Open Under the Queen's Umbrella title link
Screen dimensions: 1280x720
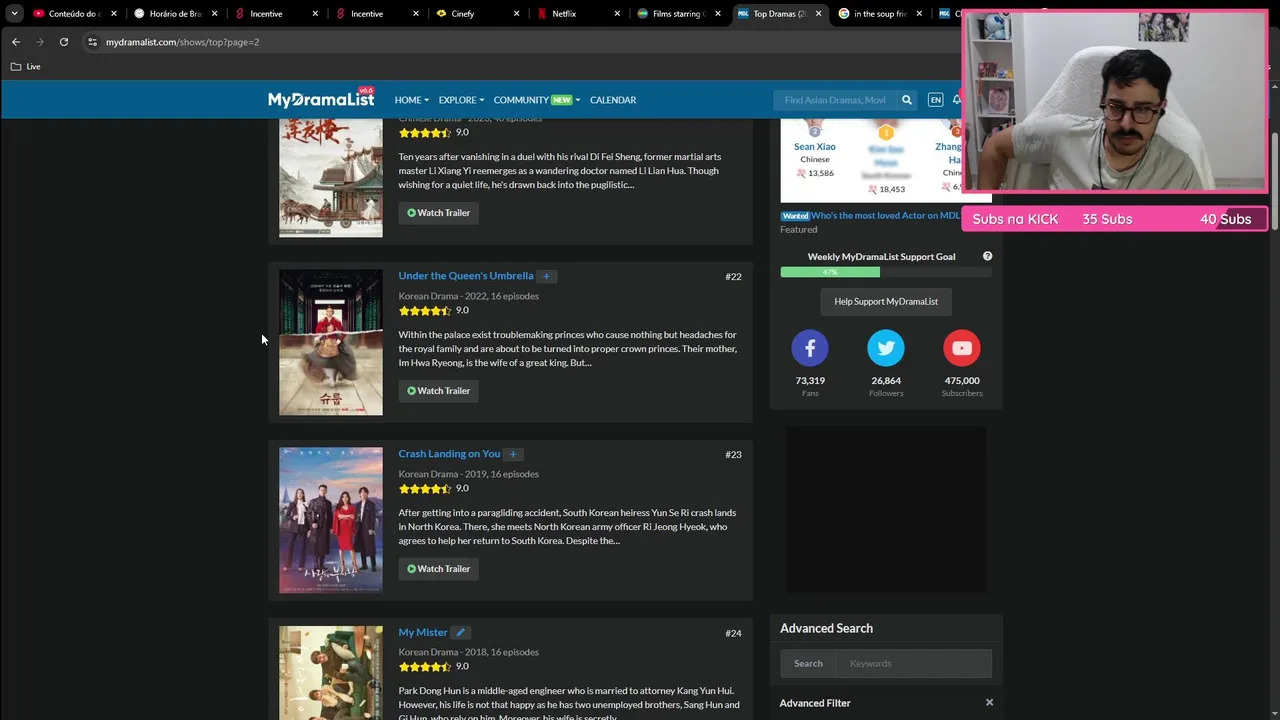tap(466, 276)
